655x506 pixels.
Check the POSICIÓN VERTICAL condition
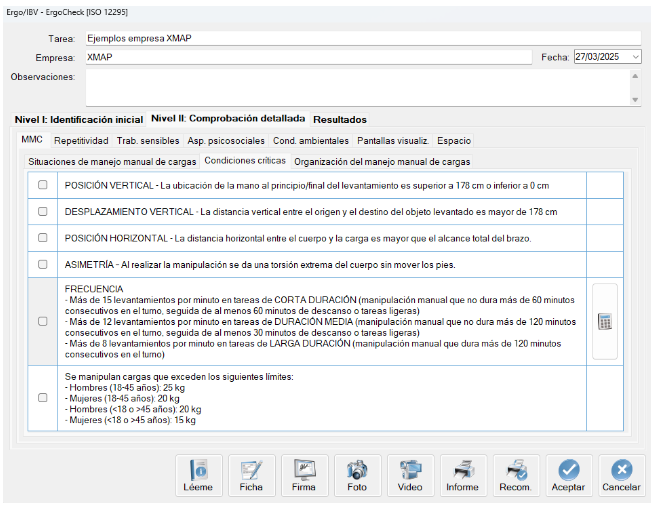click(x=43, y=185)
